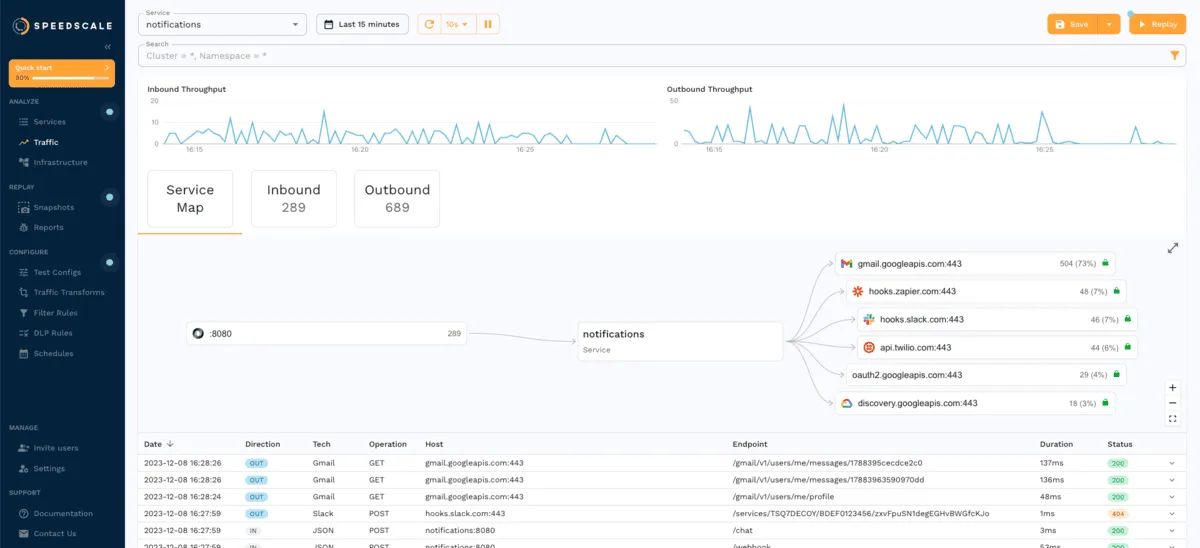Select the :8080 inbound node
This screenshot has width=1200, height=548.
coord(327,334)
